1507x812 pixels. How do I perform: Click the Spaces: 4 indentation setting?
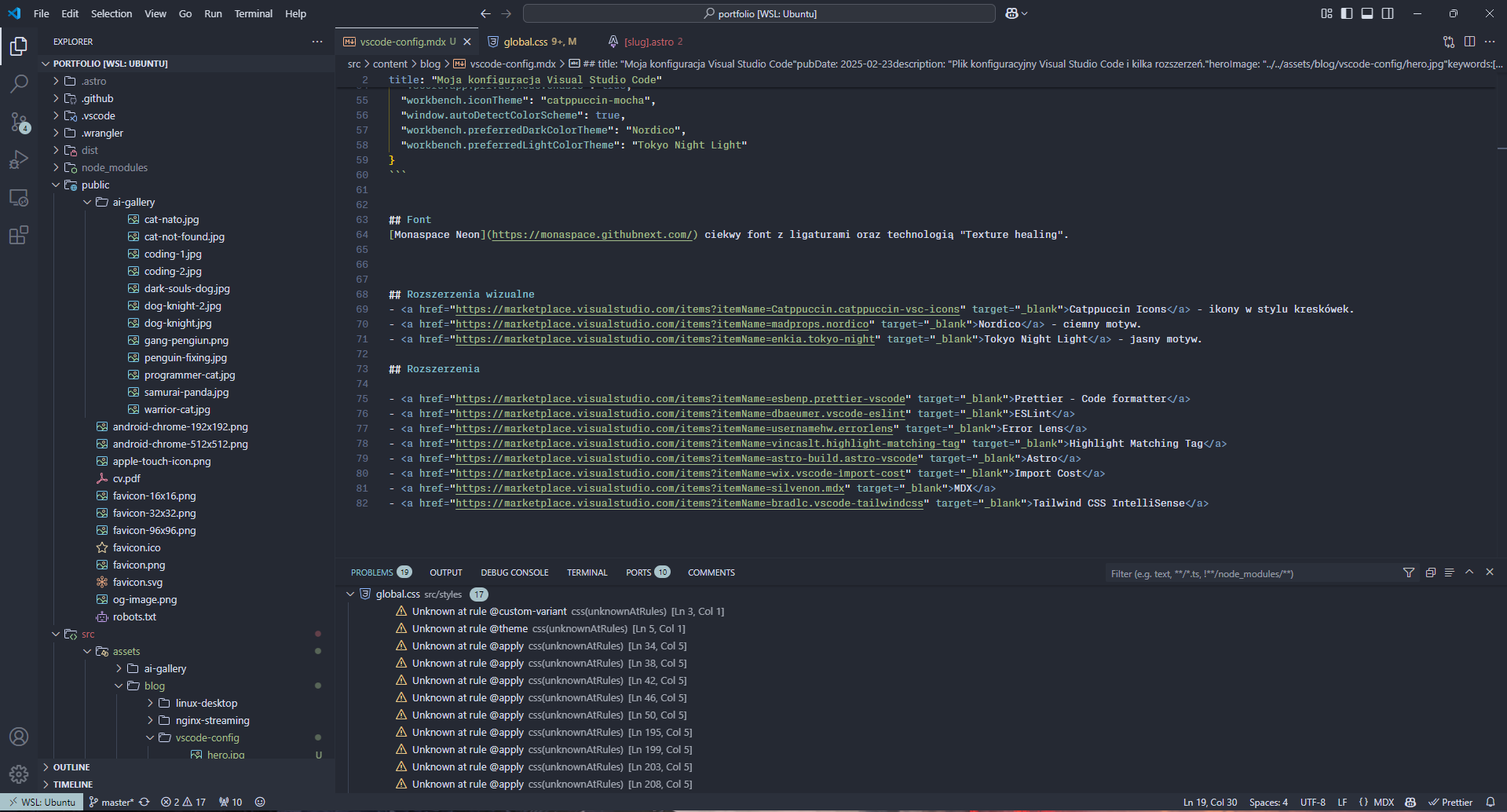point(1268,802)
